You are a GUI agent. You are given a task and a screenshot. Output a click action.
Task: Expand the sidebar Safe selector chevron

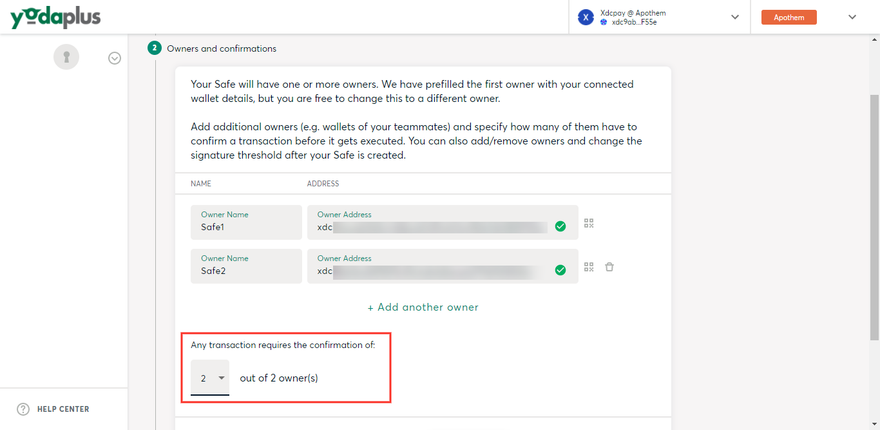[115, 58]
